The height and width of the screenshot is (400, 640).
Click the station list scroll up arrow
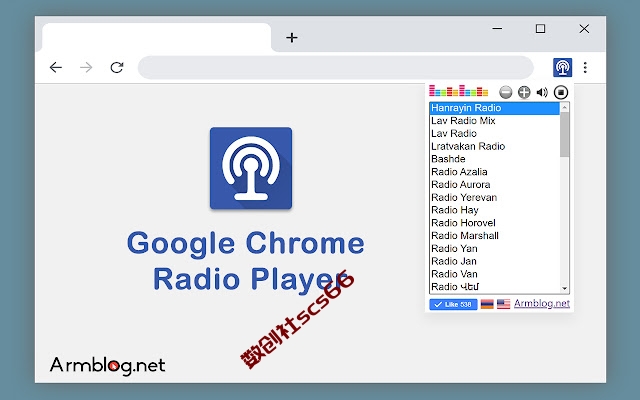point(564,107)
